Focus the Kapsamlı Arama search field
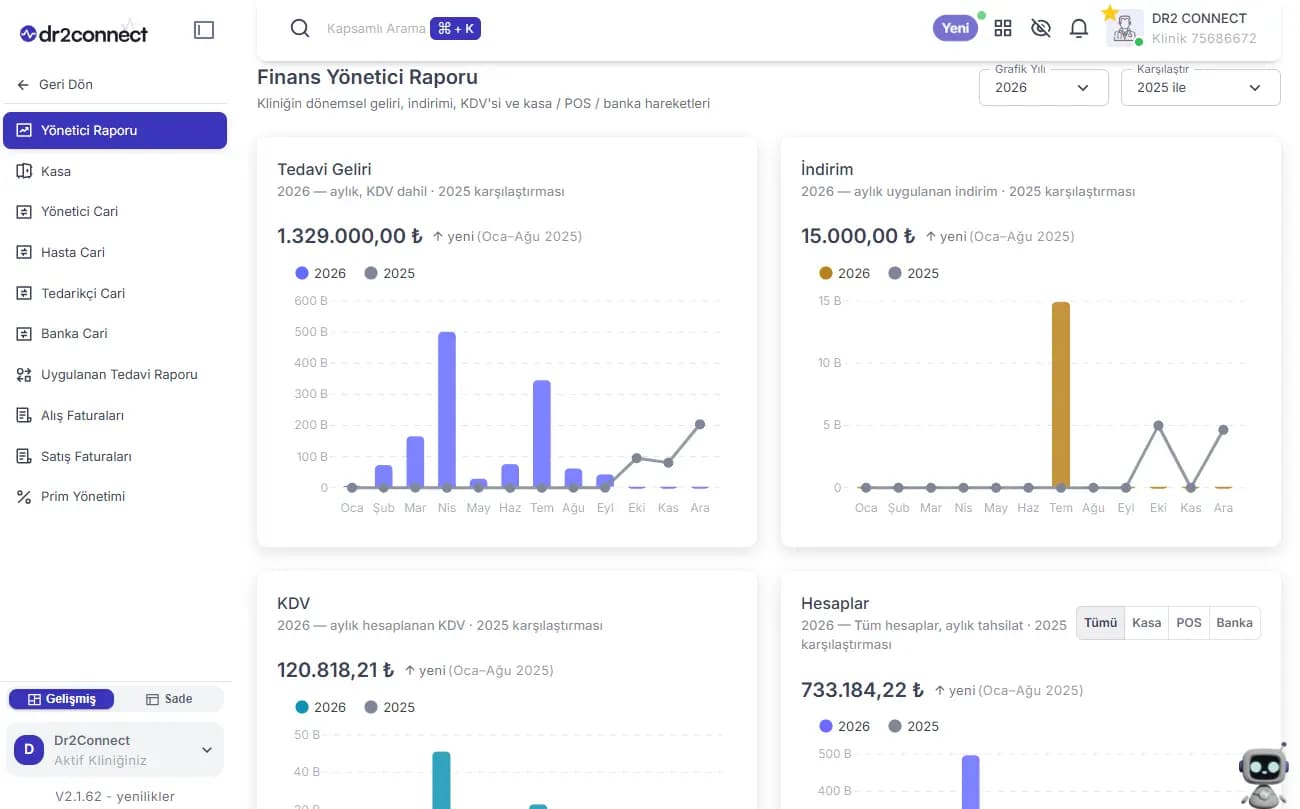The height and width of the screenshot is (809, 1300). pos(376,29)
